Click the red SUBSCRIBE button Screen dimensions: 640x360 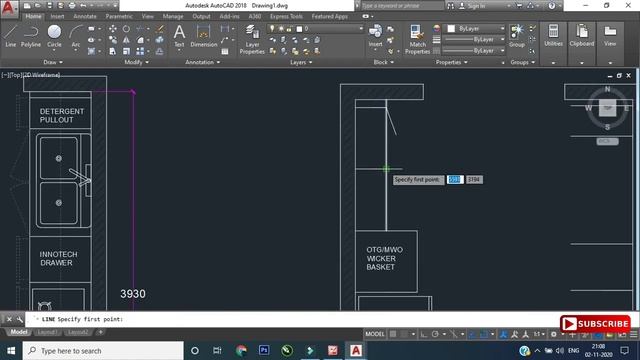[x=595, y=324]
